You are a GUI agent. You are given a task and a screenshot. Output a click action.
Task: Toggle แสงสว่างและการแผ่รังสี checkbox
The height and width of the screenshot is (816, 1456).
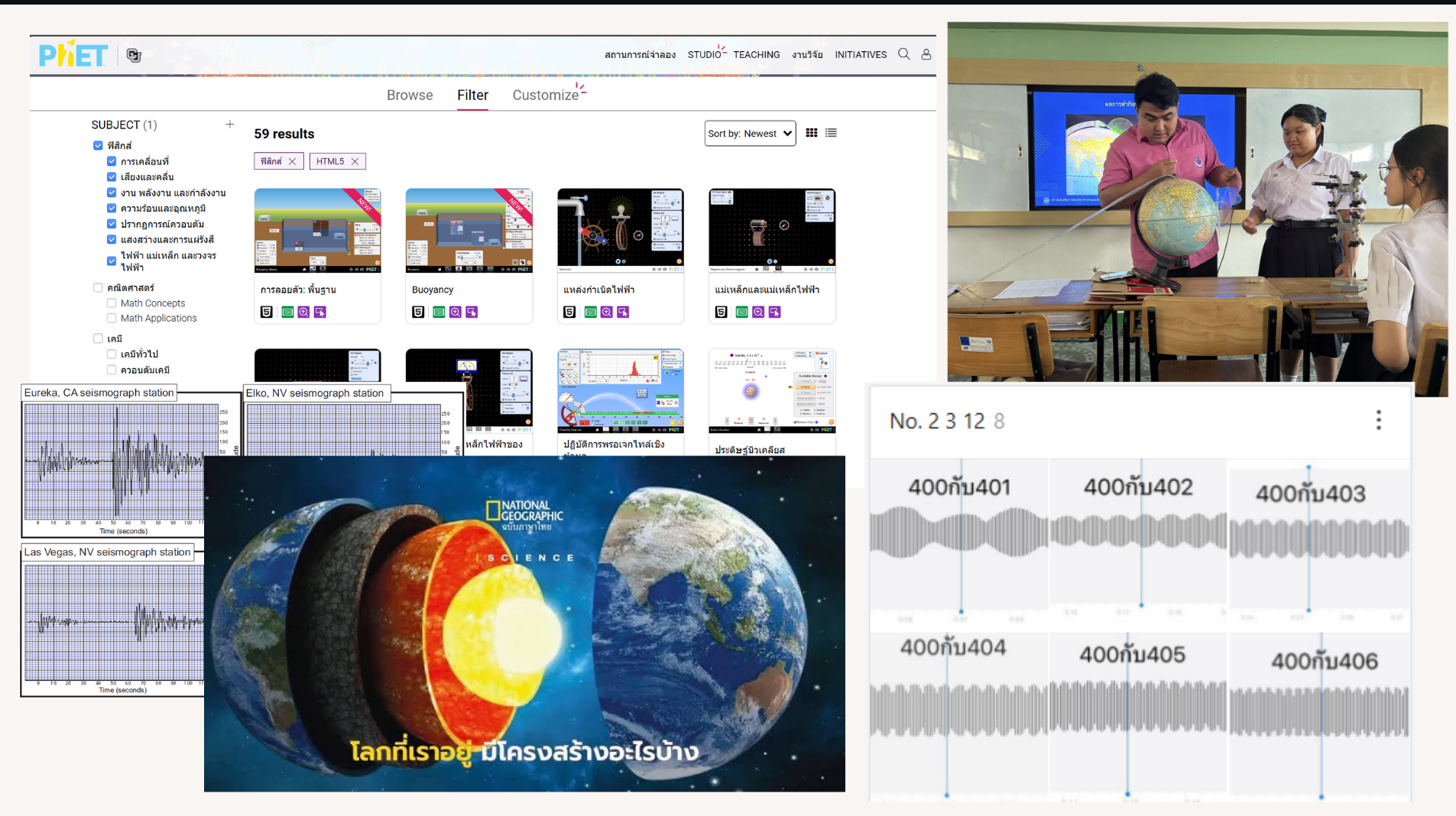tap(112, 239)
